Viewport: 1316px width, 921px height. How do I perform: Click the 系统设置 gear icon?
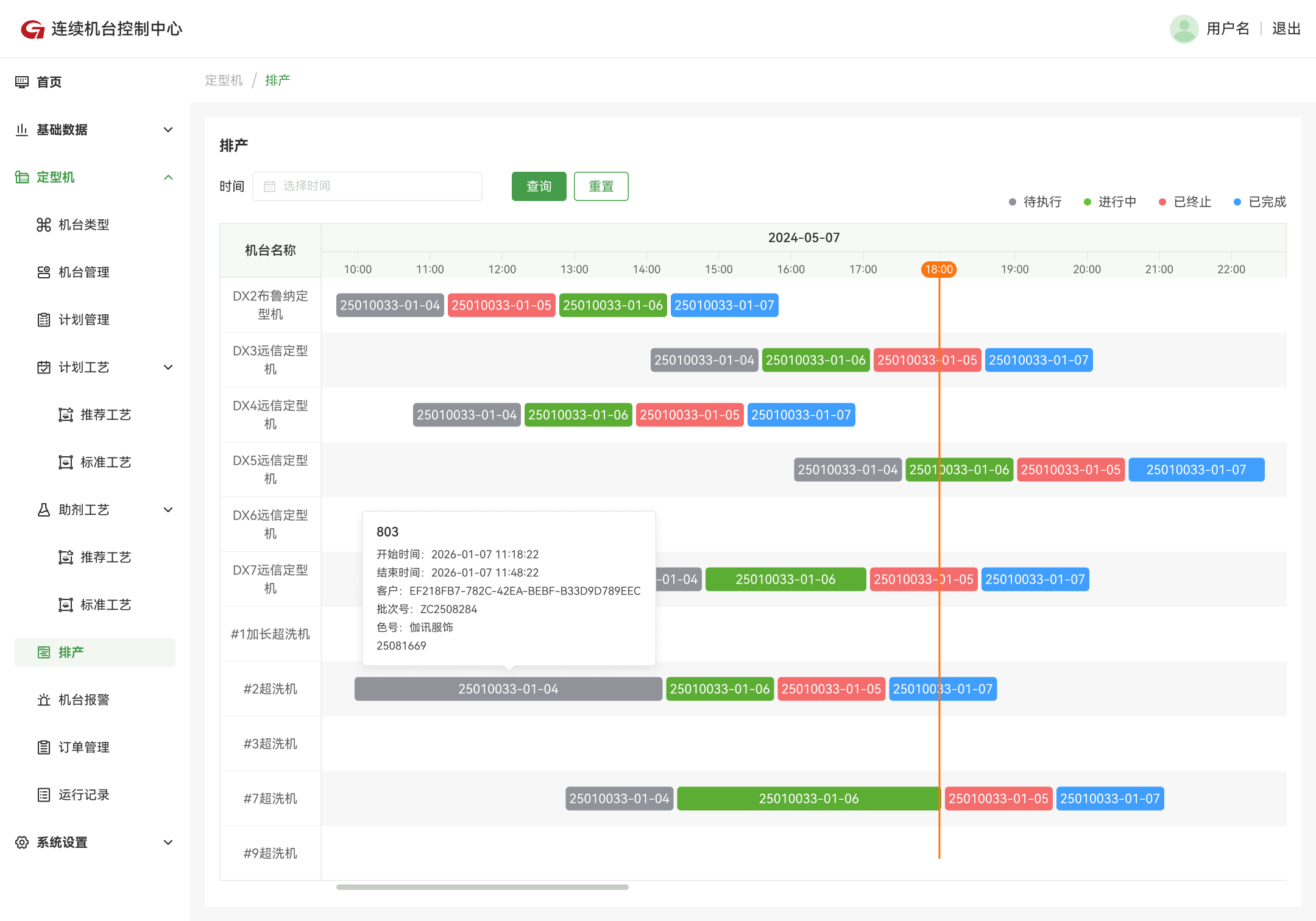pos(22,842)
